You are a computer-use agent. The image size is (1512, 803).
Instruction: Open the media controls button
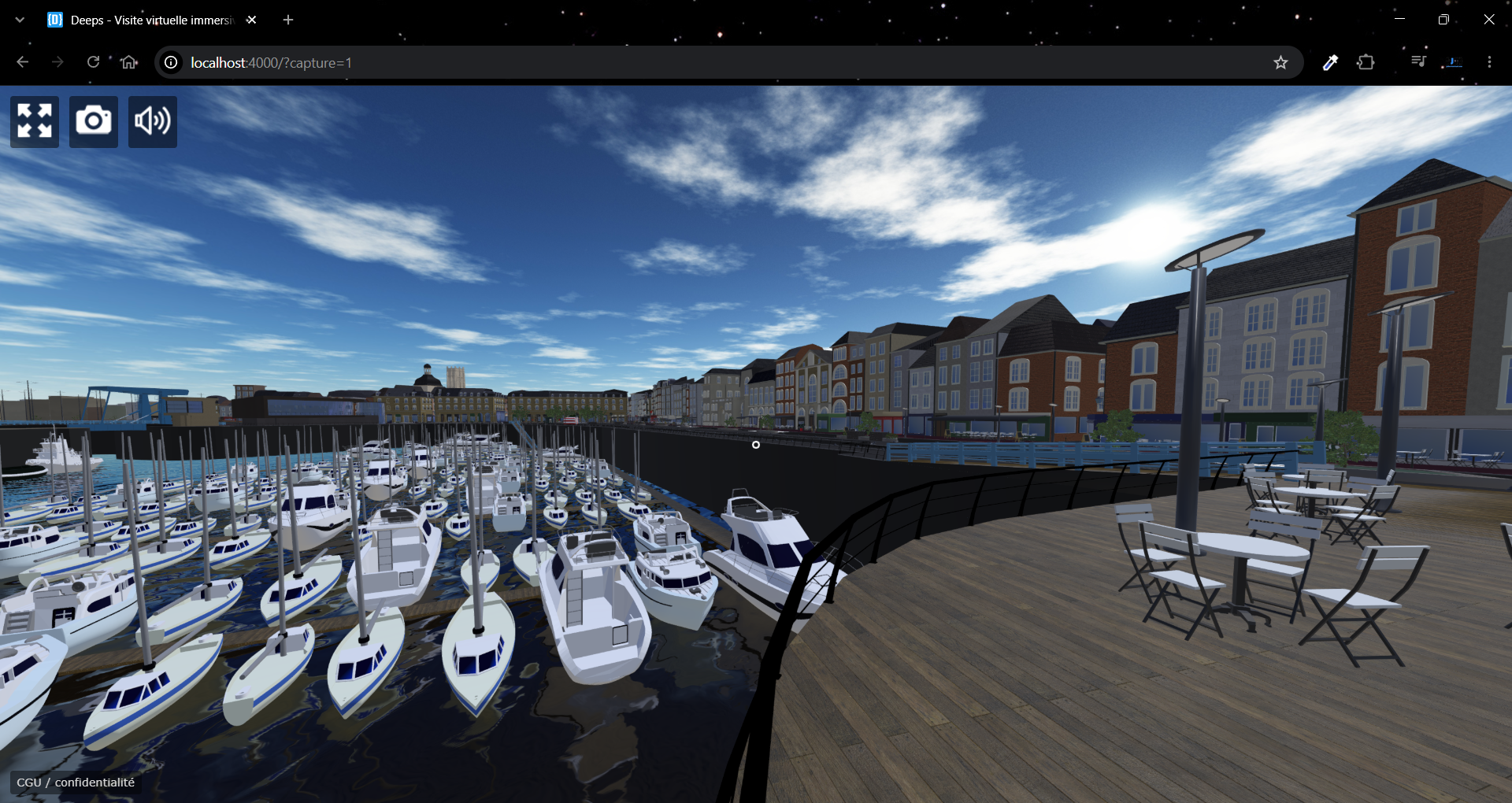1418,62
